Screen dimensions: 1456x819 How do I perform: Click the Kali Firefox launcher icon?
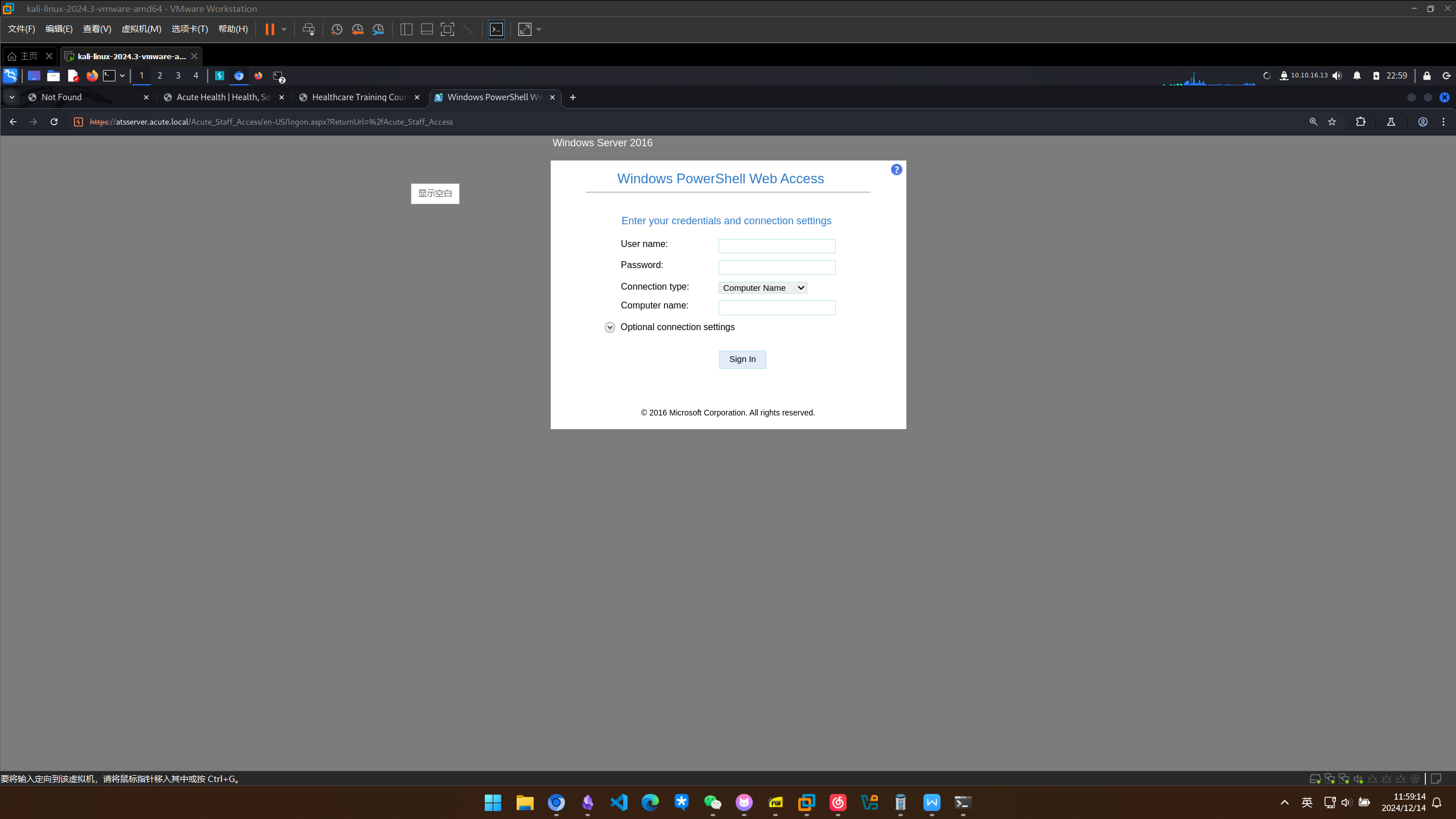(92, 76)
